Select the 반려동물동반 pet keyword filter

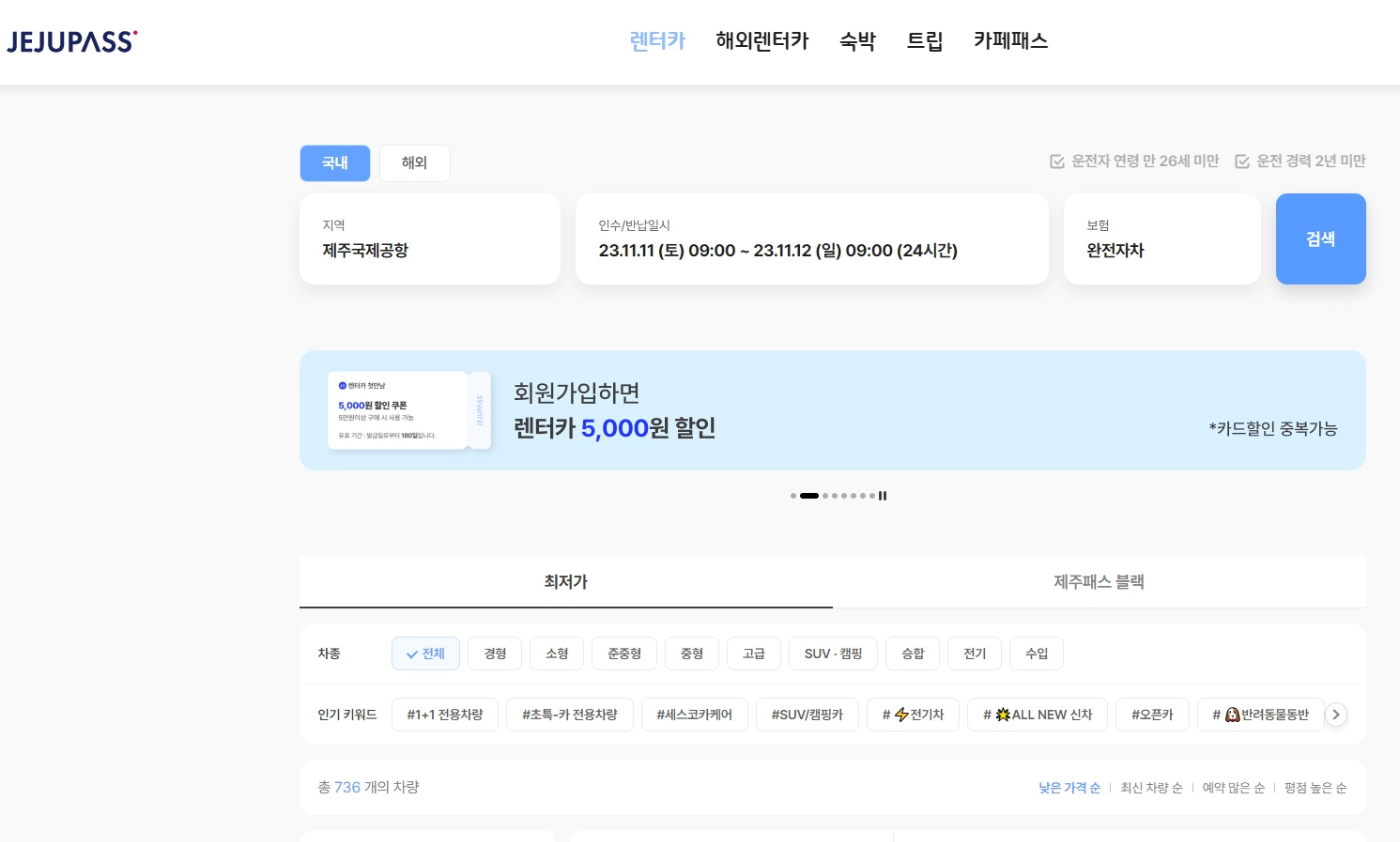coord(1260,714)
